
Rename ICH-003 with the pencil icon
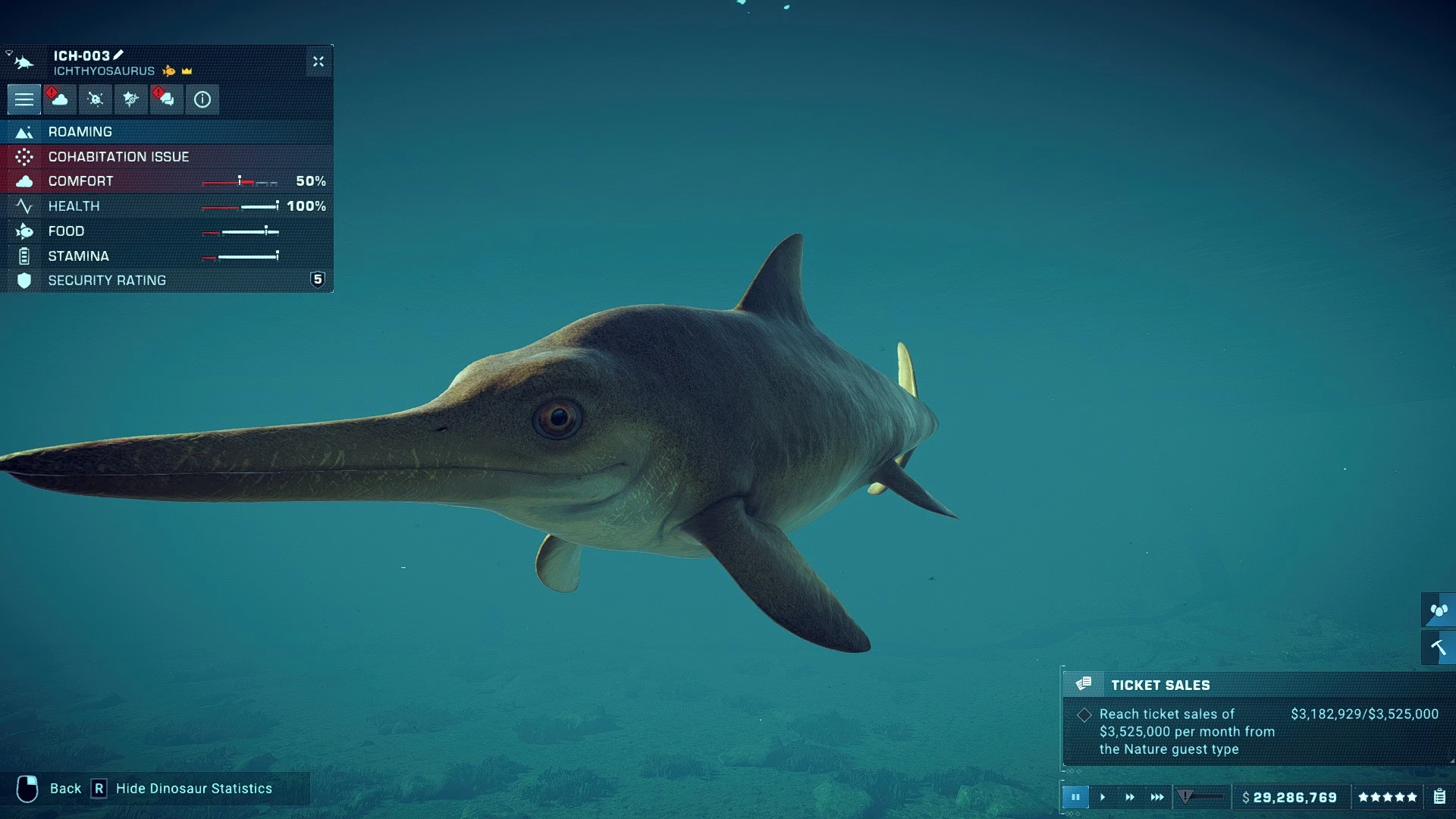[118, 55]
